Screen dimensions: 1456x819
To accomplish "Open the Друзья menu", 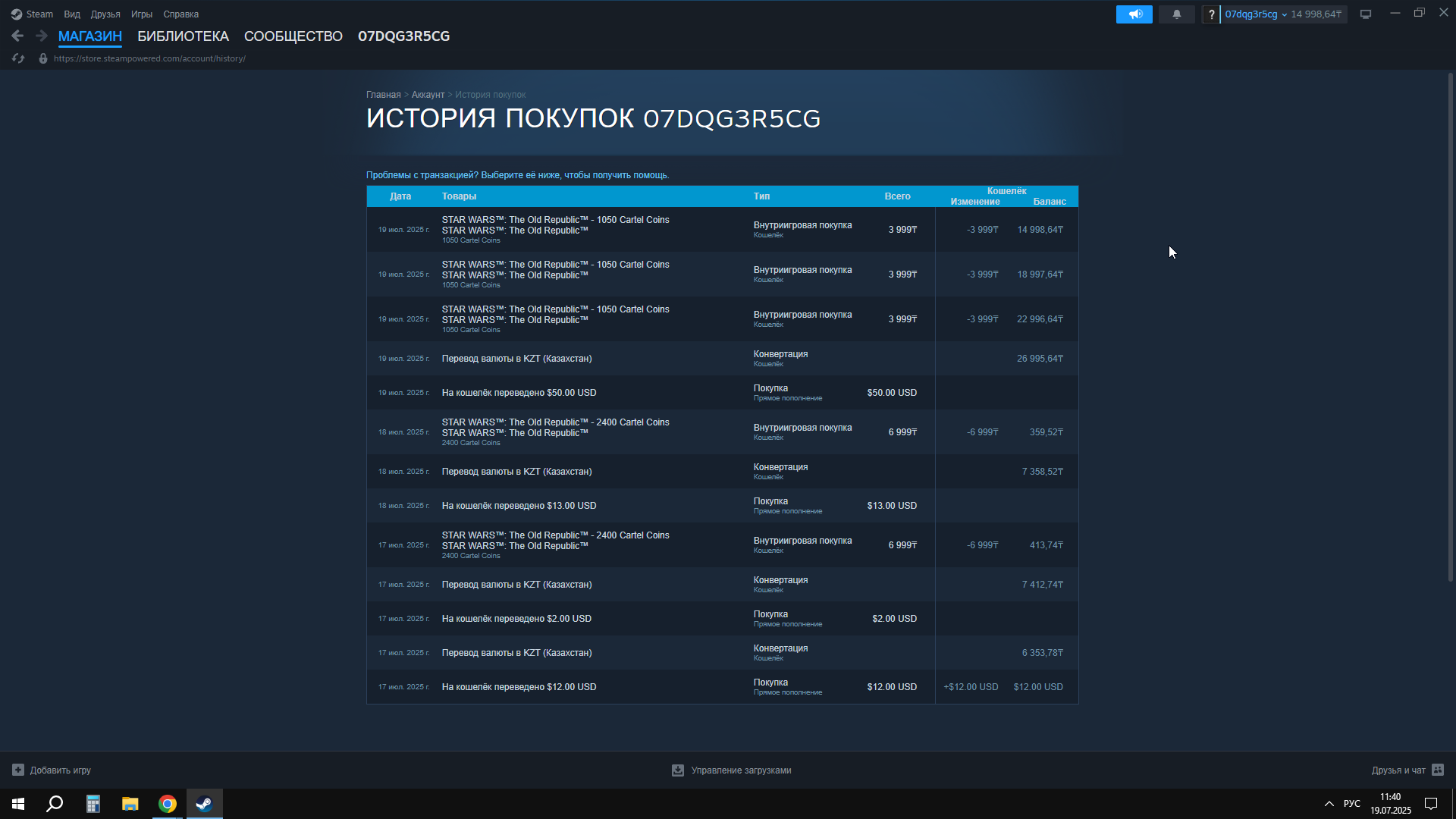I will point(105,14).
